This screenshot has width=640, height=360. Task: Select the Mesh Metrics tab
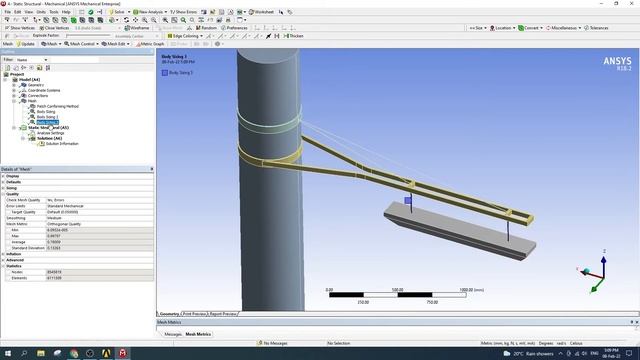coord(198,334)
